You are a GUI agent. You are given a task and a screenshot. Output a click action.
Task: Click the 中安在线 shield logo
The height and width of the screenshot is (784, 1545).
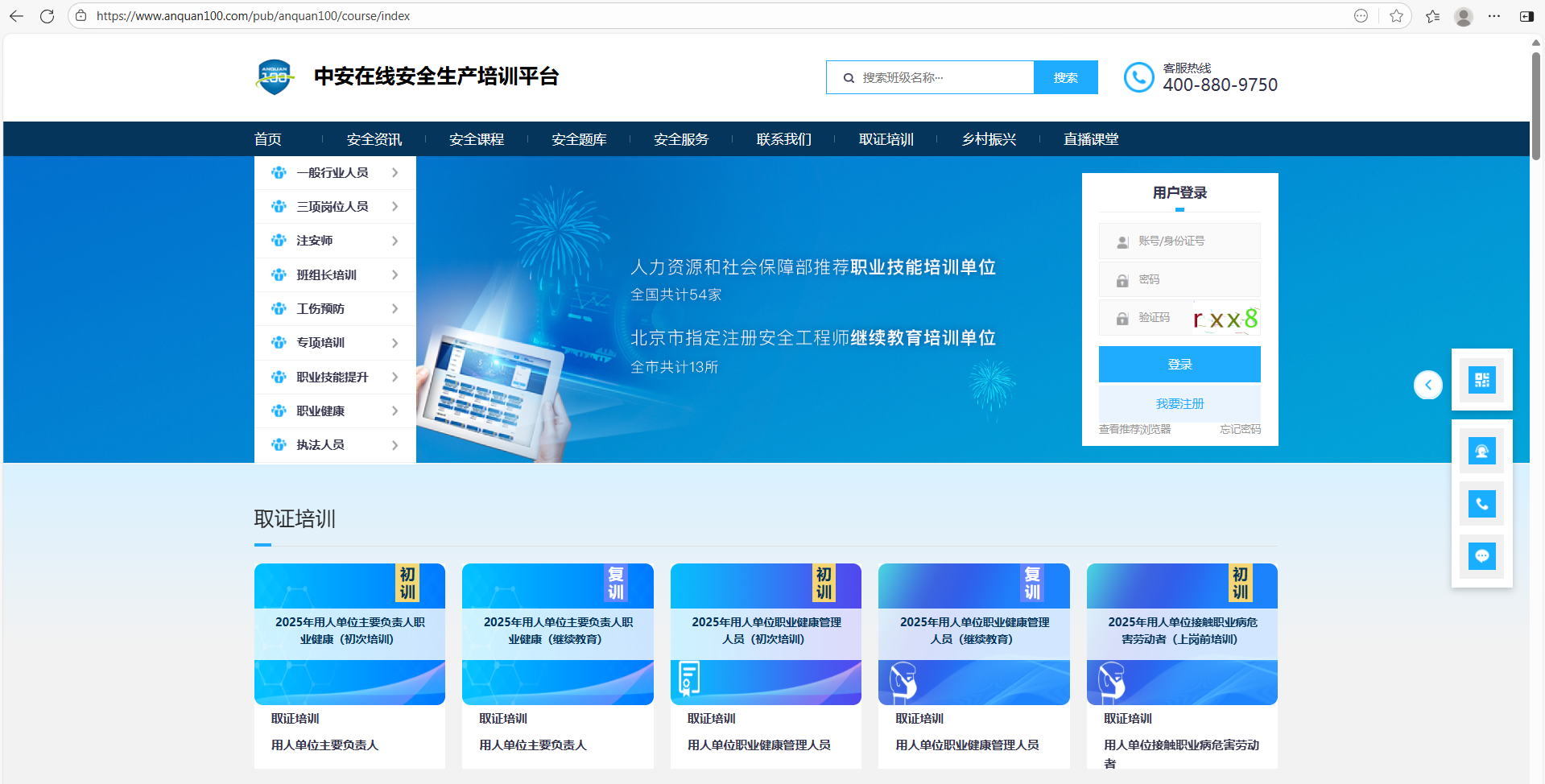point(275,77)
